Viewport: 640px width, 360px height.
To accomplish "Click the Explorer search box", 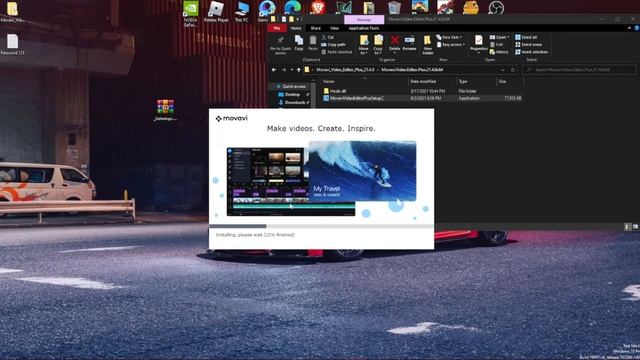I will pos(579,70).
